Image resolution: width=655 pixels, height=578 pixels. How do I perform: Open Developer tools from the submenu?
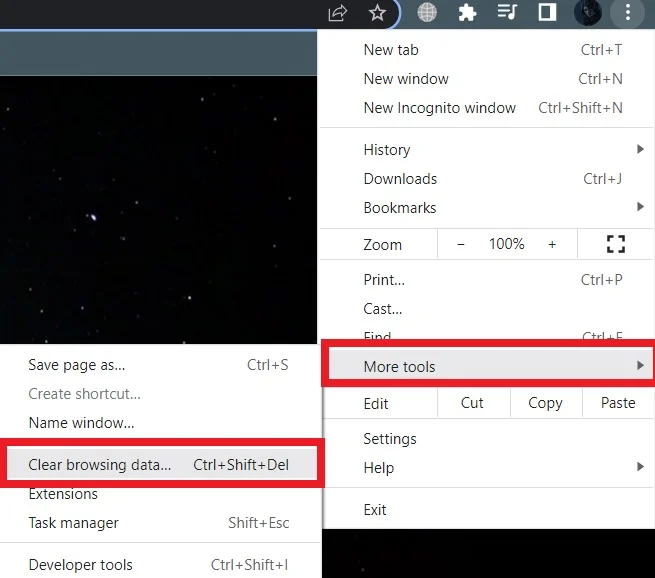(x=159, y=565)
